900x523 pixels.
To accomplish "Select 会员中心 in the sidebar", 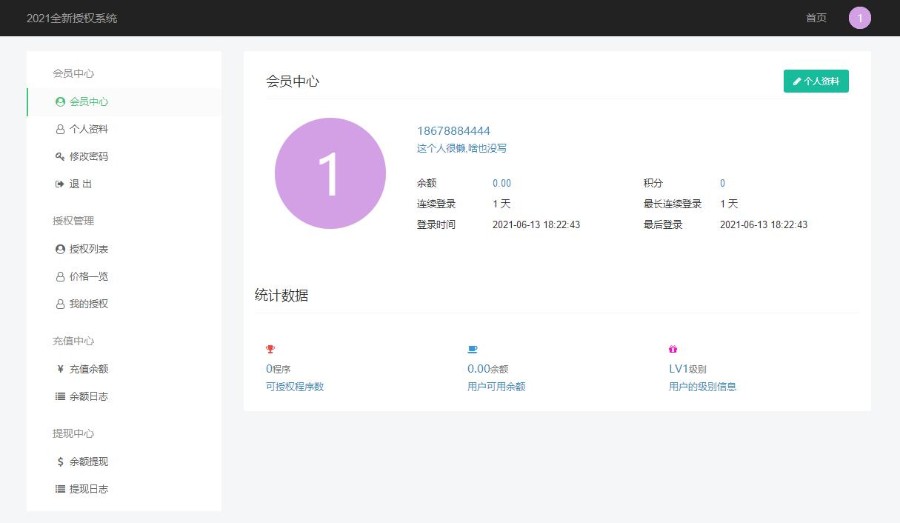I will tap(88, 102).
